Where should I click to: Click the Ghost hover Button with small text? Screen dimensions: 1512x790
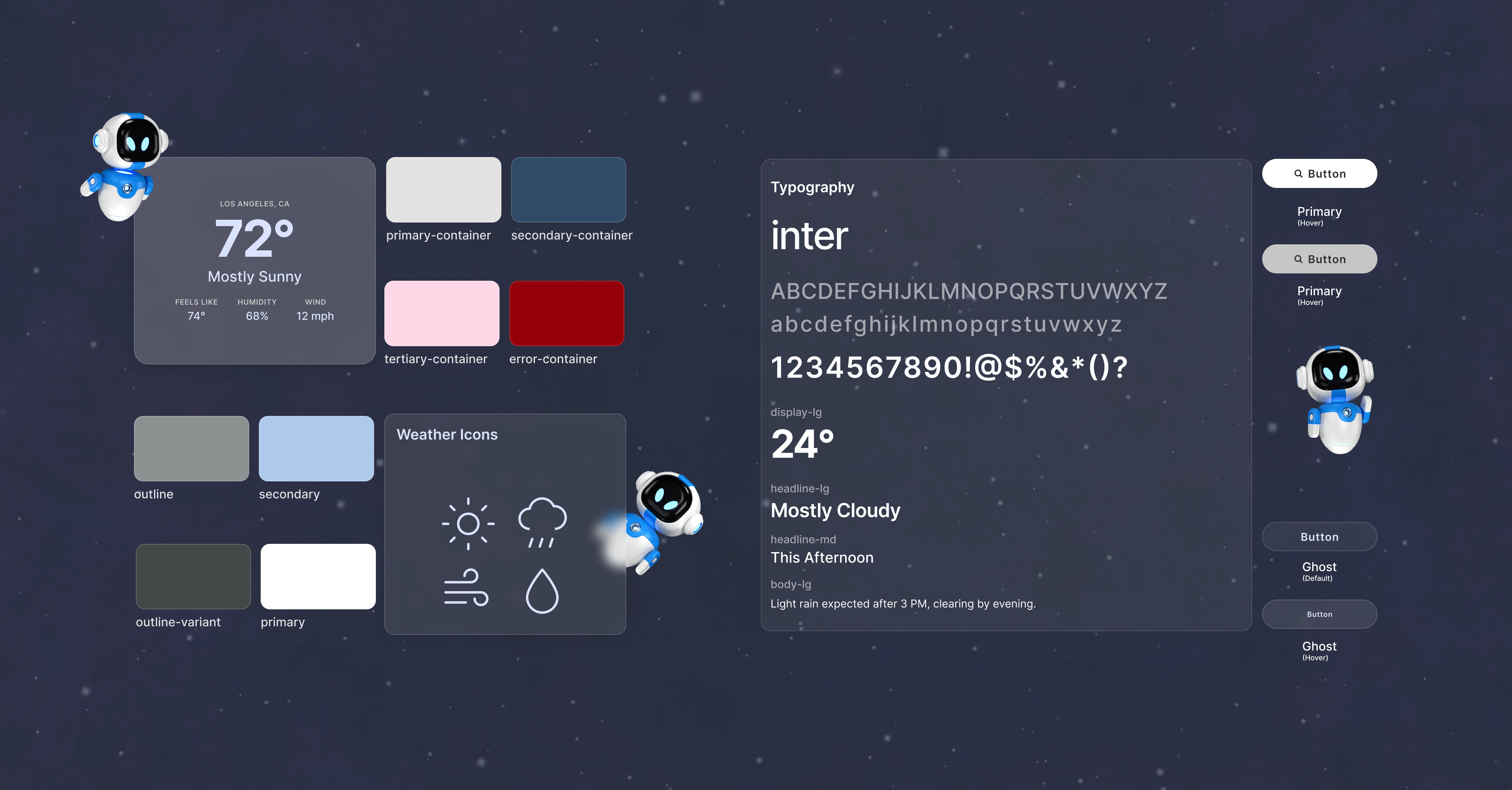pyautogui.click(x=1320, y=614)
